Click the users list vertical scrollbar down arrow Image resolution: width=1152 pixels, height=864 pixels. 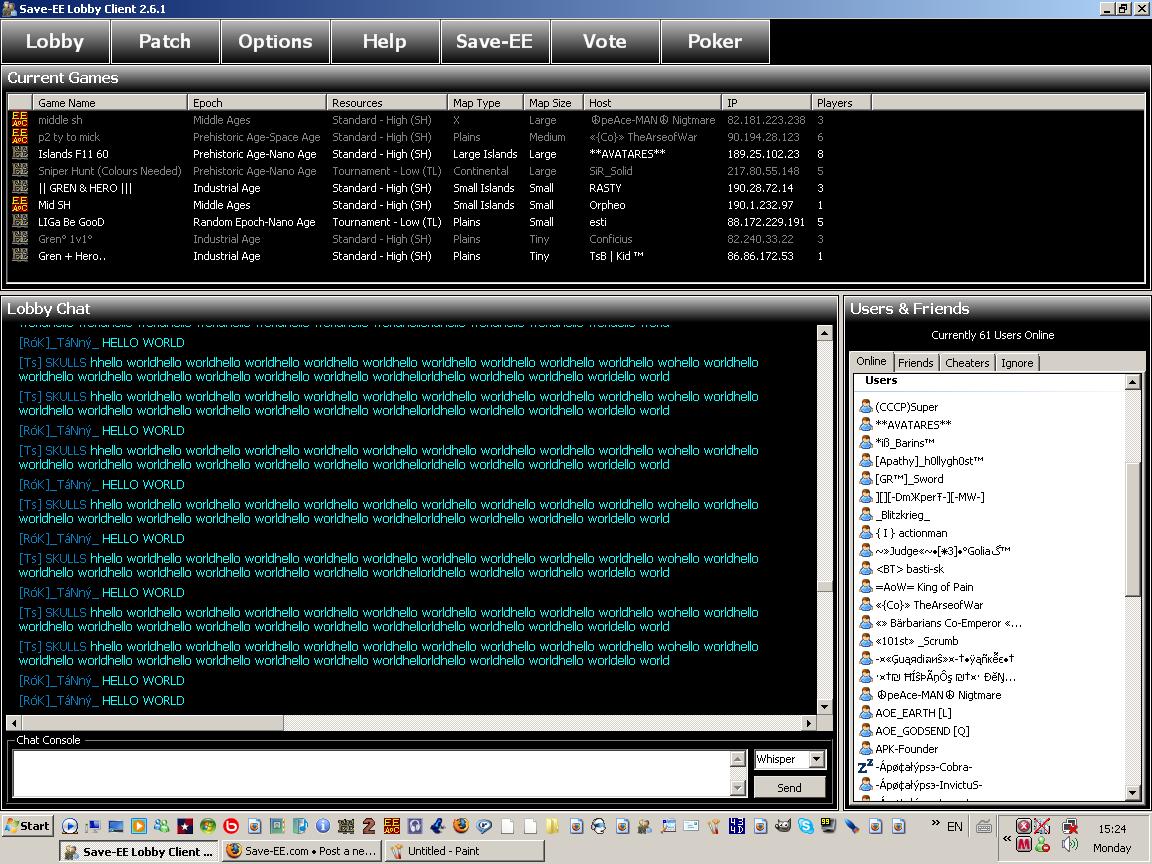(x=1133, y=793)
